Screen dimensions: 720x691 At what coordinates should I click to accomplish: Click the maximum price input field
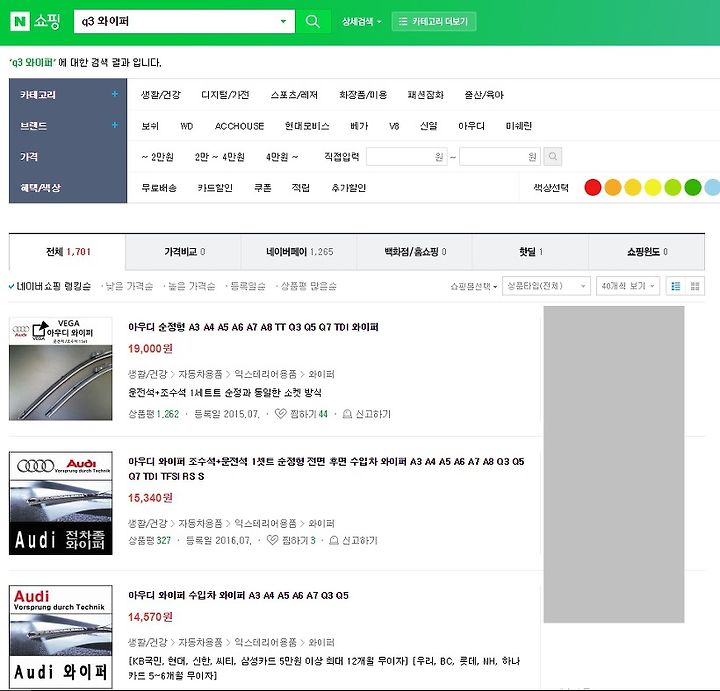(x=500, y=157)
